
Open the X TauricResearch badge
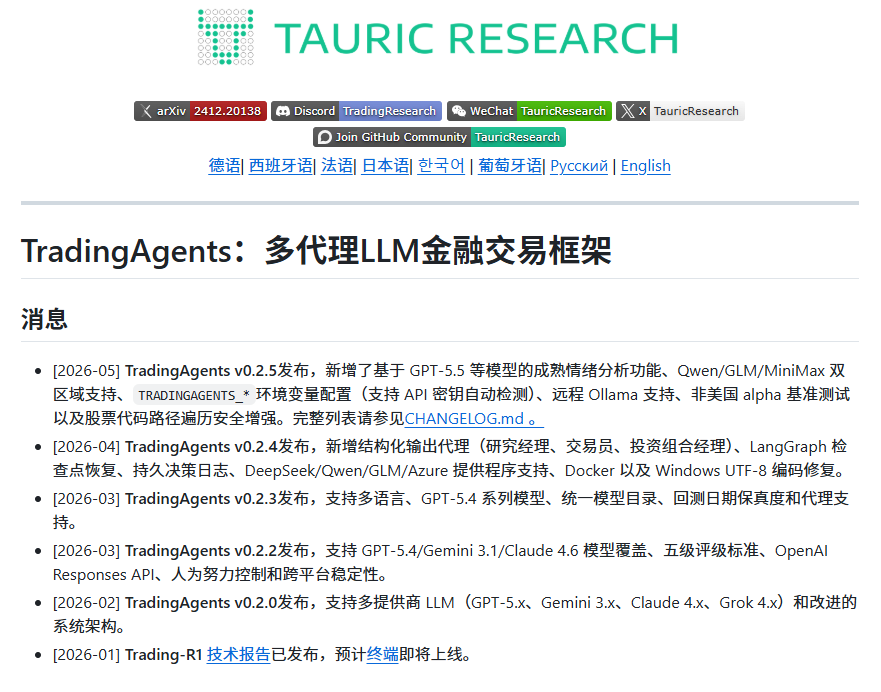680,111
